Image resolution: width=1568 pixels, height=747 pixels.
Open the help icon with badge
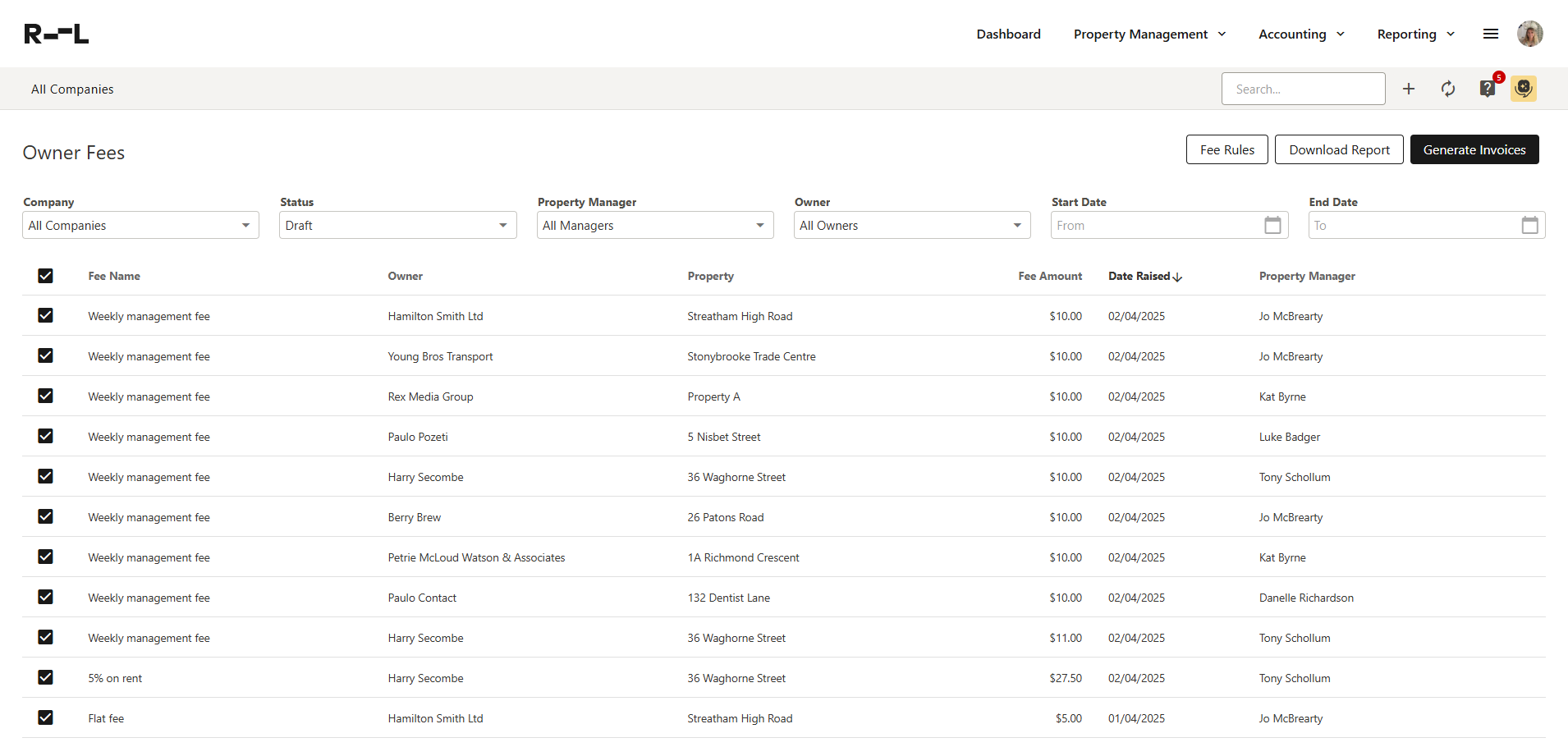point(1488,88)
